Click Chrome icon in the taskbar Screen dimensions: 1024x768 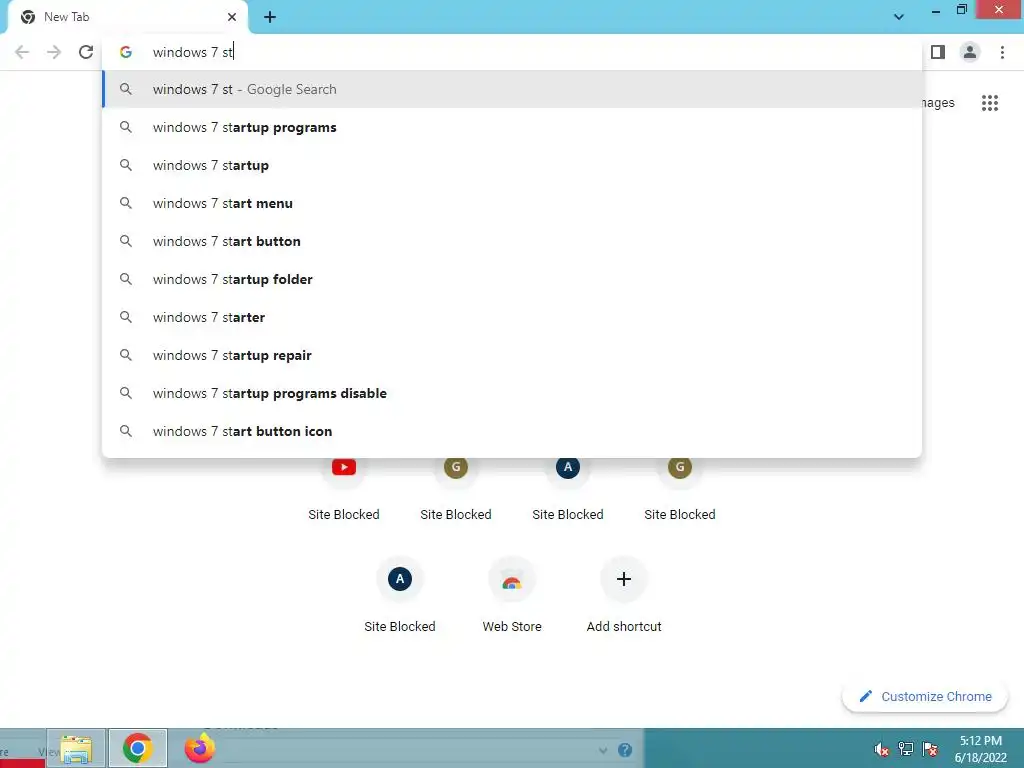pos(138,748)
